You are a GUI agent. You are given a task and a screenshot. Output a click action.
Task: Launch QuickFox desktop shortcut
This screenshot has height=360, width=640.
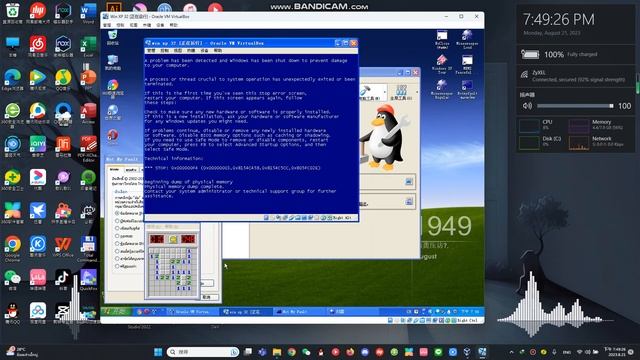click(x=88, y=280)
